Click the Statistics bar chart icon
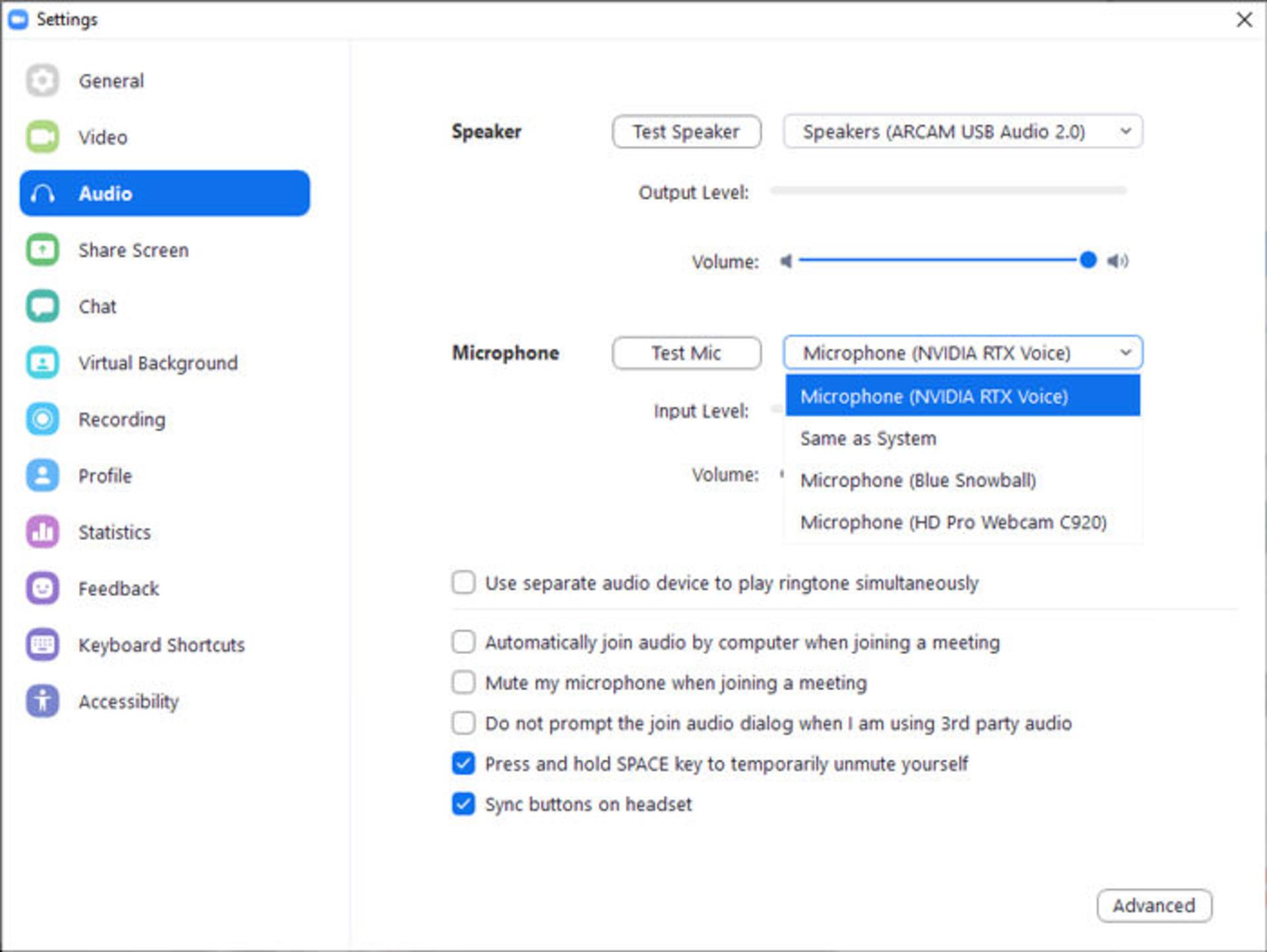Viewport: 1267px width, 952px height. (x=42, y=532)
